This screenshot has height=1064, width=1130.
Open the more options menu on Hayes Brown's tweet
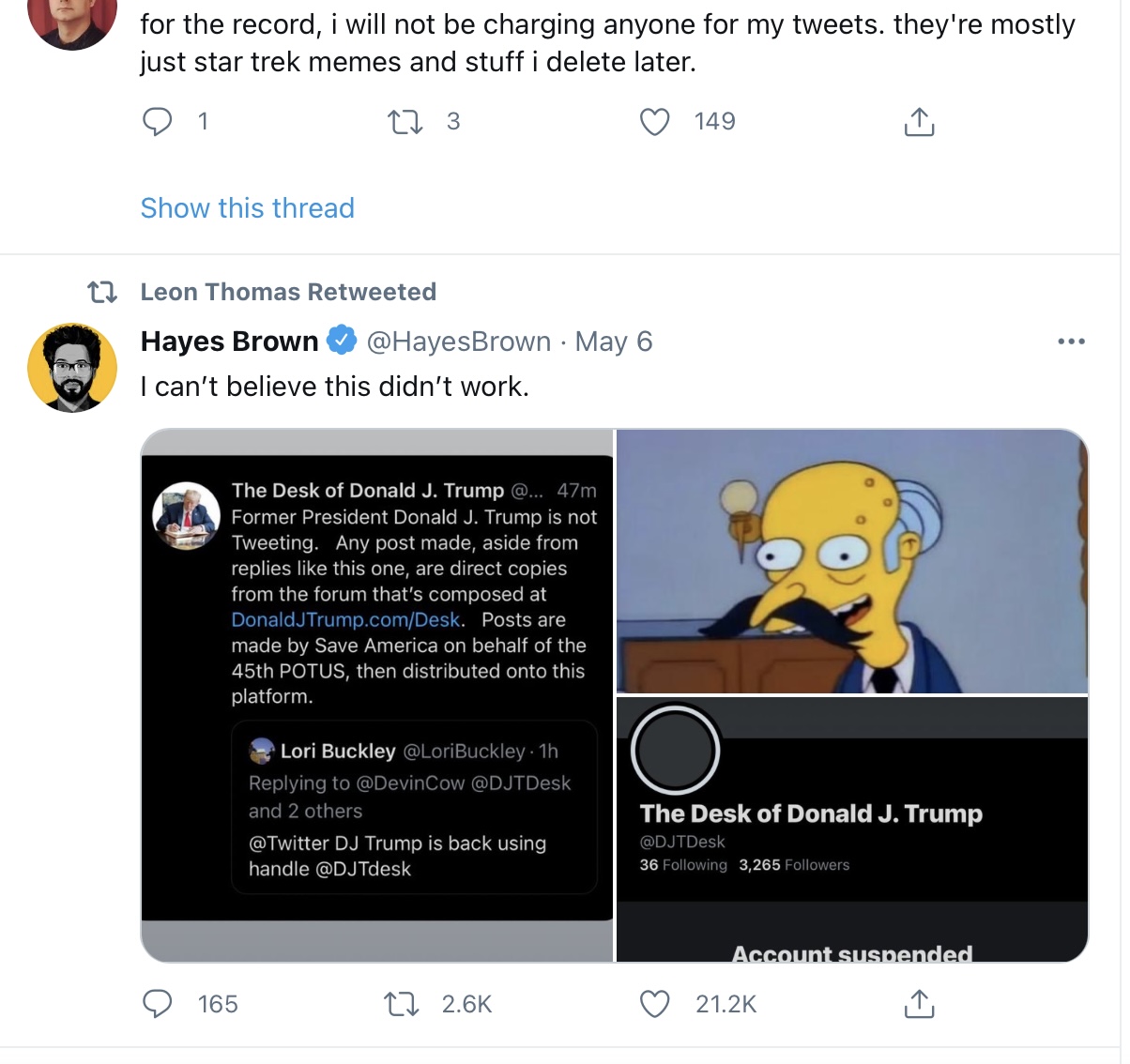[1071, 342]
